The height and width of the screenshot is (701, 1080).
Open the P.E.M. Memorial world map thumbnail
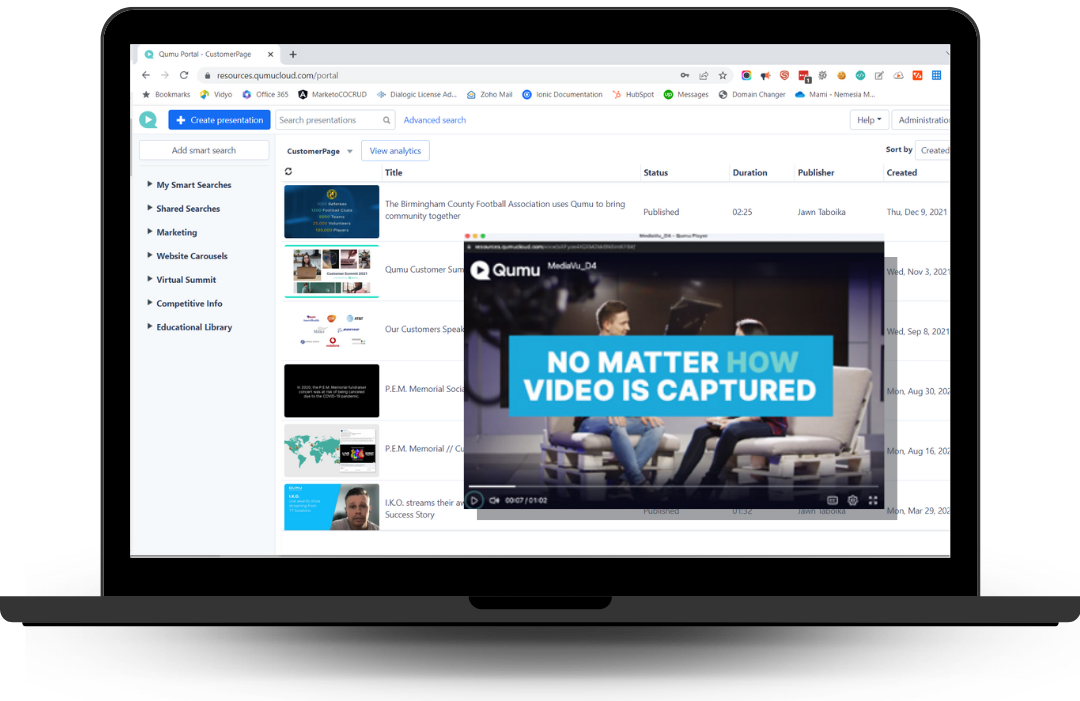coord(331,450)
